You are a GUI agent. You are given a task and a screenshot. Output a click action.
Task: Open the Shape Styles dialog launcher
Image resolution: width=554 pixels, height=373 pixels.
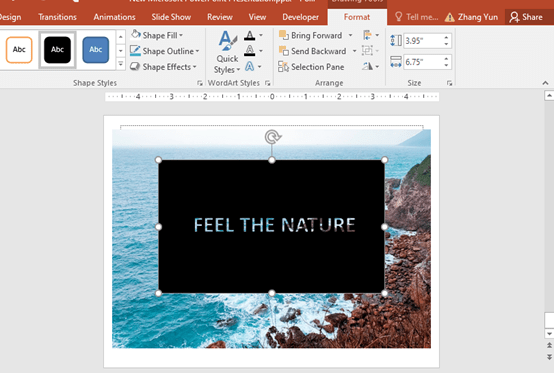coord(200,83)
